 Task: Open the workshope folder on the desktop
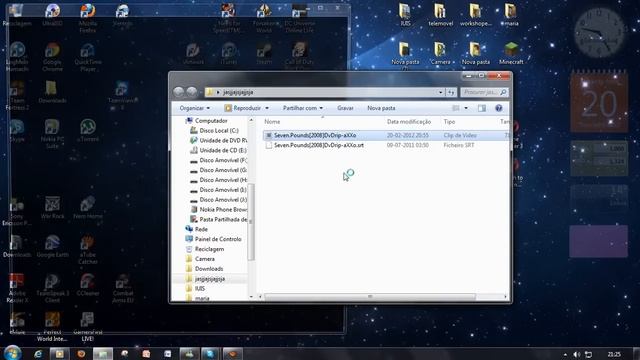pos(476,15)
